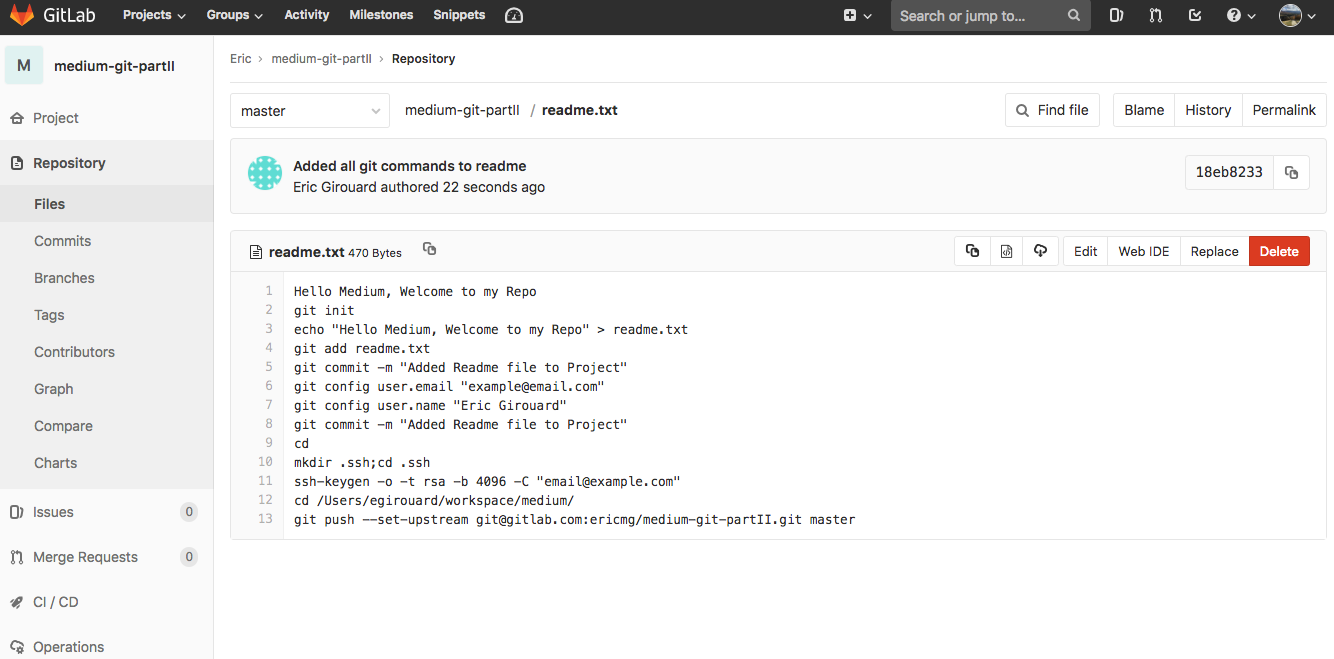This screenshot has width=1334, height=659.
Task: Click the Edit button
Action: (x=1085, y=251)
